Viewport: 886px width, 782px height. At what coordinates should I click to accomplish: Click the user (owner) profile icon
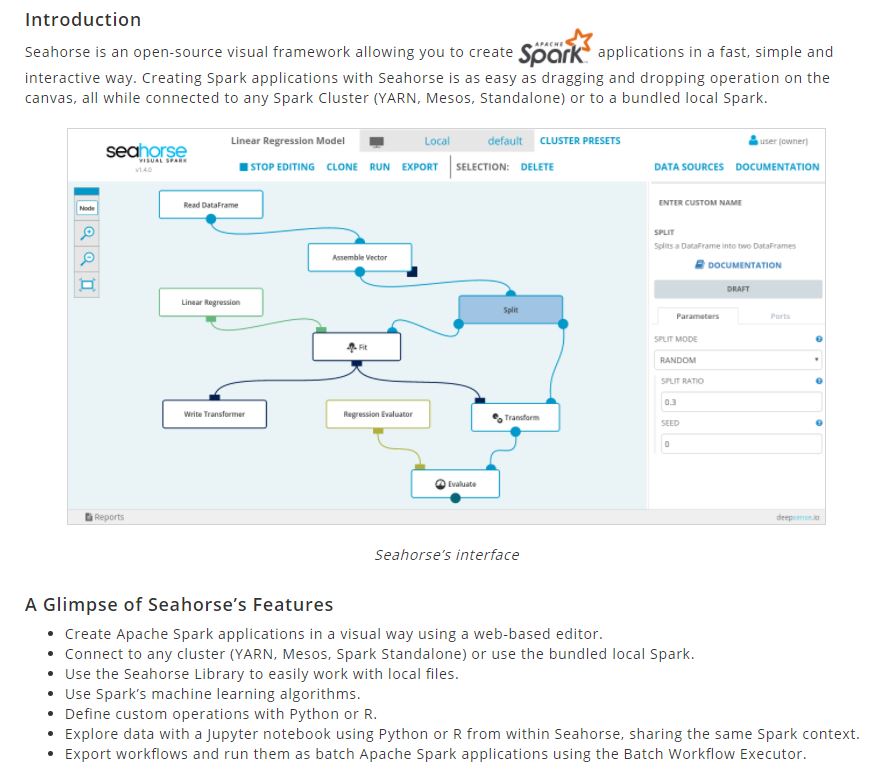[753, 141]
